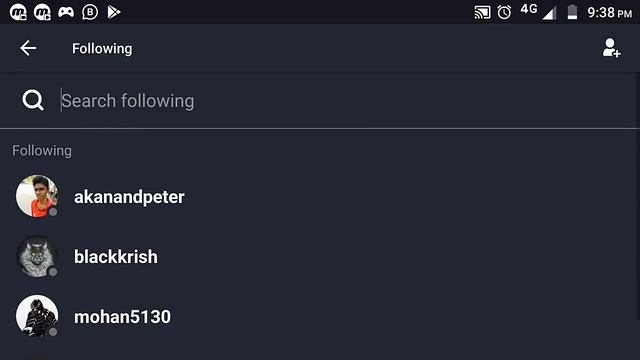Viewport: 640px width, 360px height.
Task: Tap the game controller notification icon
Action: pyautogui.click(x=66, y=12)
